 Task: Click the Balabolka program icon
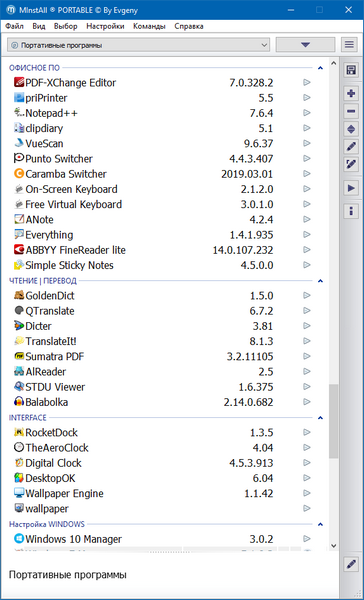(19, 402)
